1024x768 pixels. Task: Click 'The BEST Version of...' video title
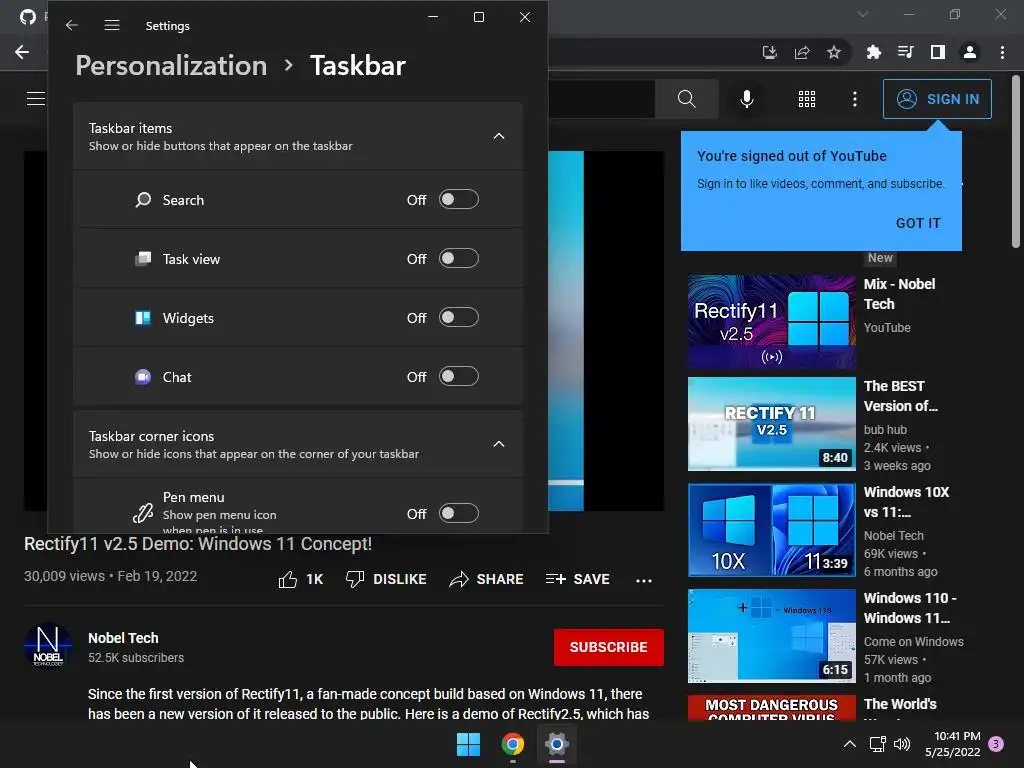click(x=901, y=396)
